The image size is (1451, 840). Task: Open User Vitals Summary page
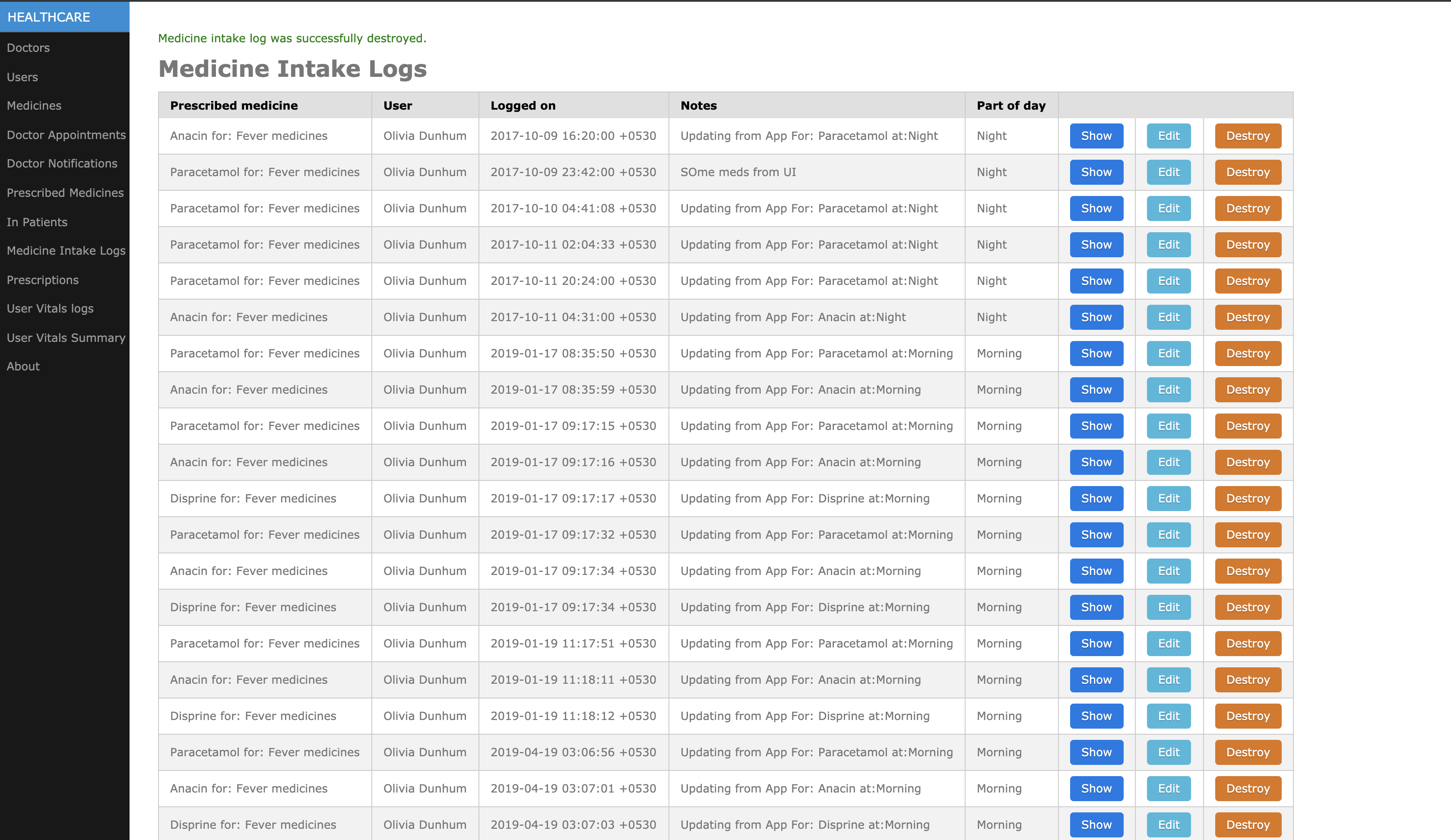pyautogui.click(x=66, y=338)
